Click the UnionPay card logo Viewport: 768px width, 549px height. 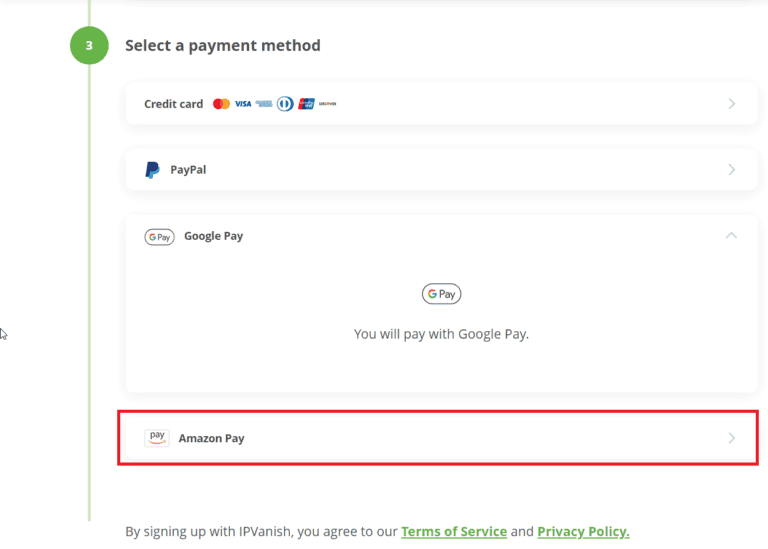click(306, 104)
